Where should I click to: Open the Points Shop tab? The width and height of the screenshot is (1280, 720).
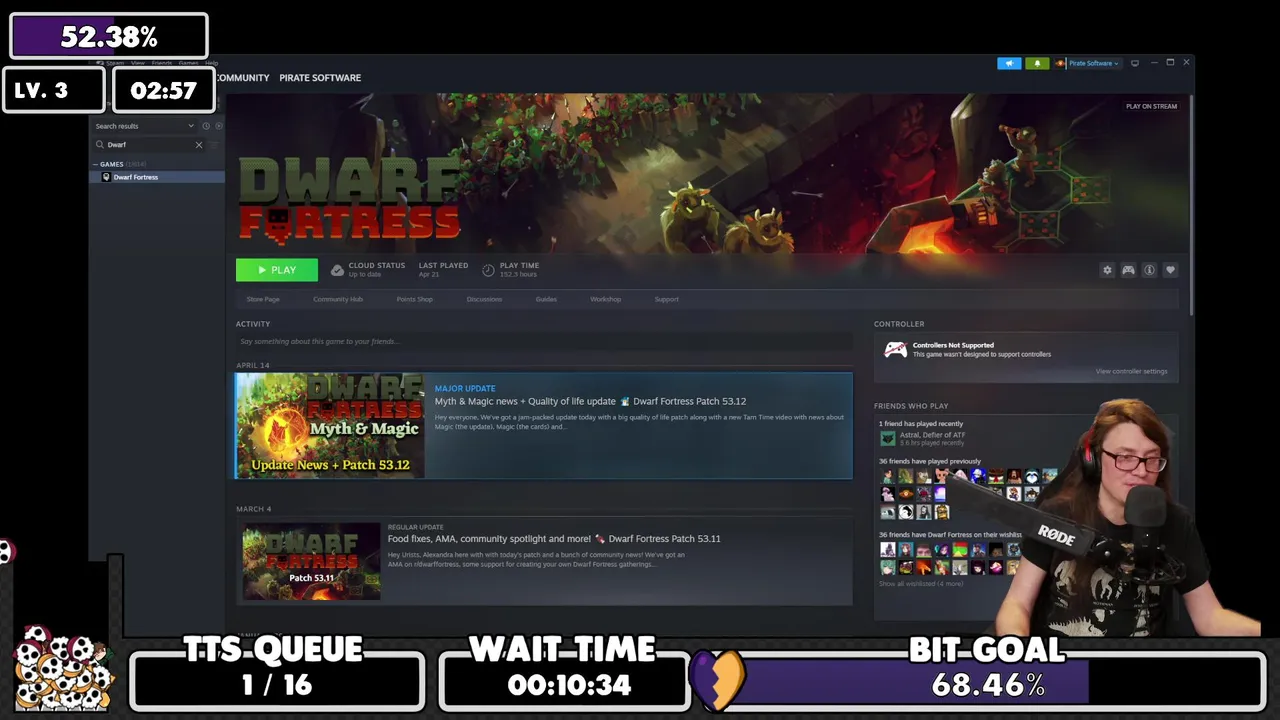414,299
